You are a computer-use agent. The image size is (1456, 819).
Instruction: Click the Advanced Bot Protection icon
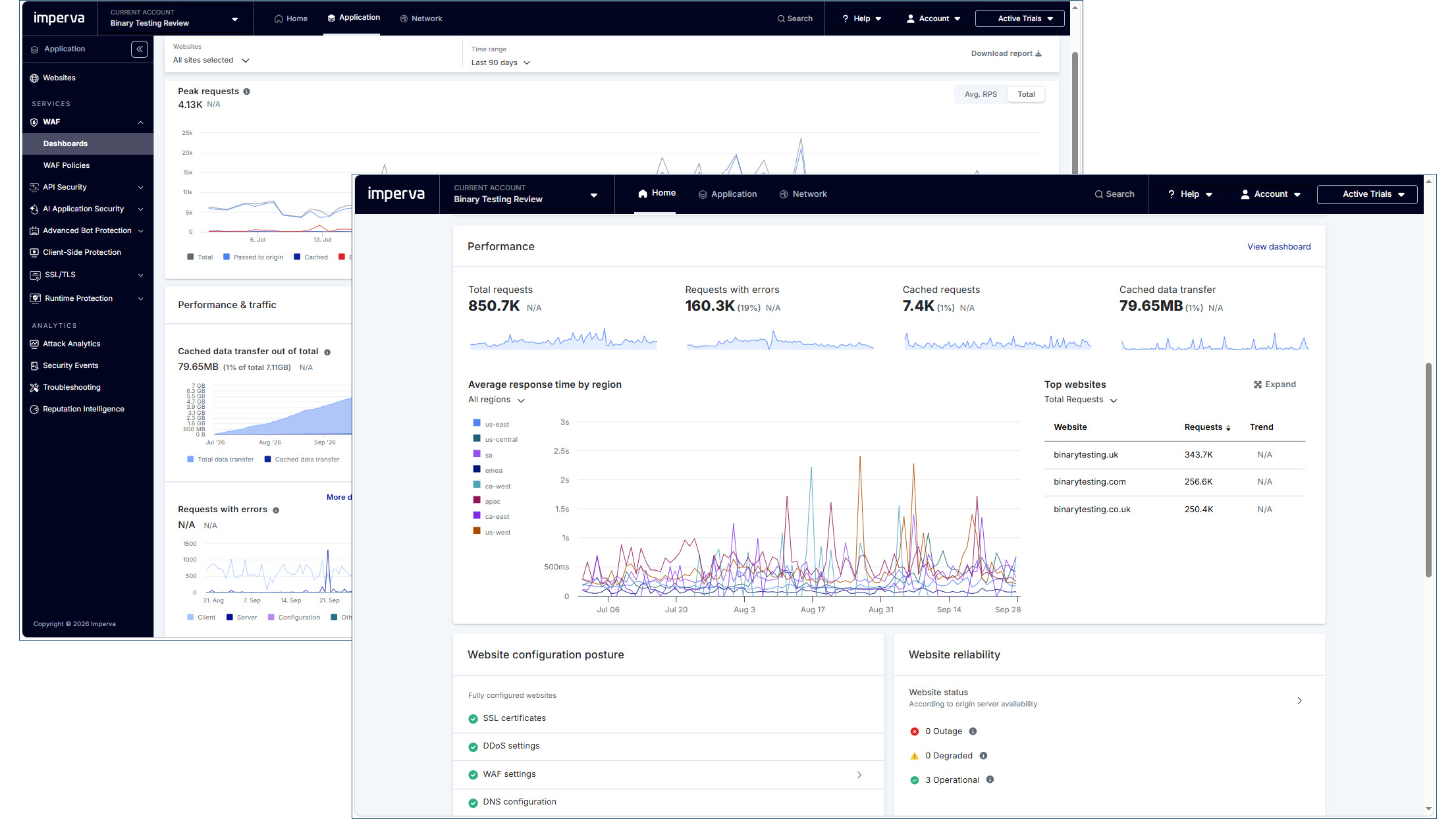[34, 231]
